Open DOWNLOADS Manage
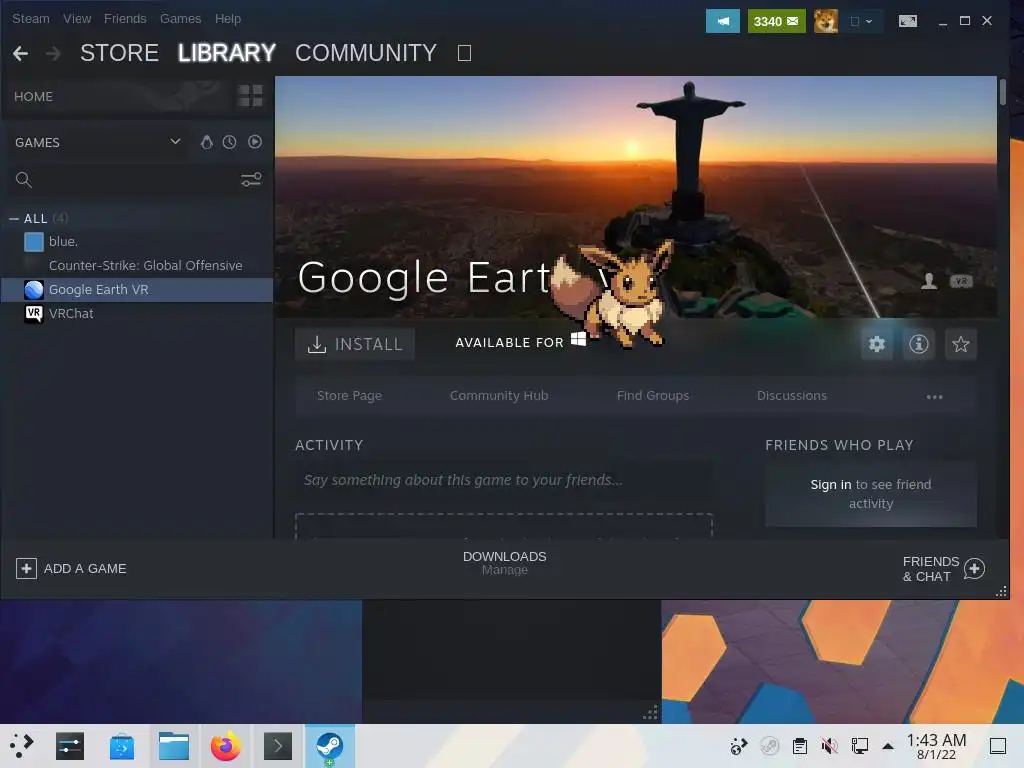Viewport: 1024px width, 768px height. pos(505,563)
